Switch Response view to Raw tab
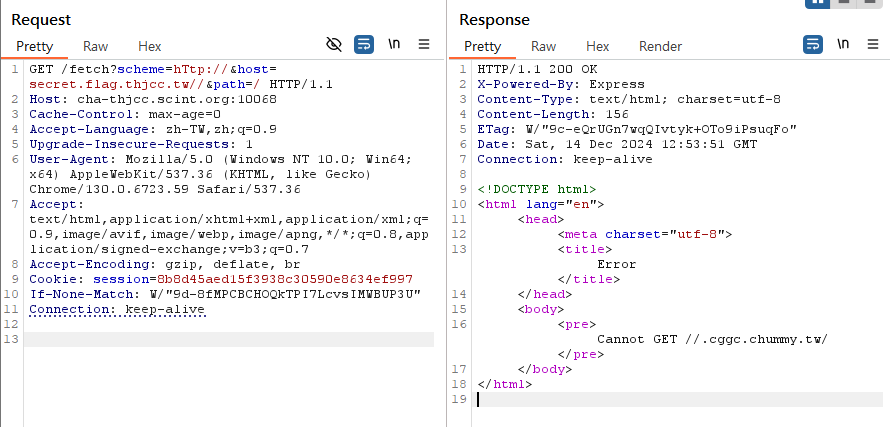 tap(543, 46)
